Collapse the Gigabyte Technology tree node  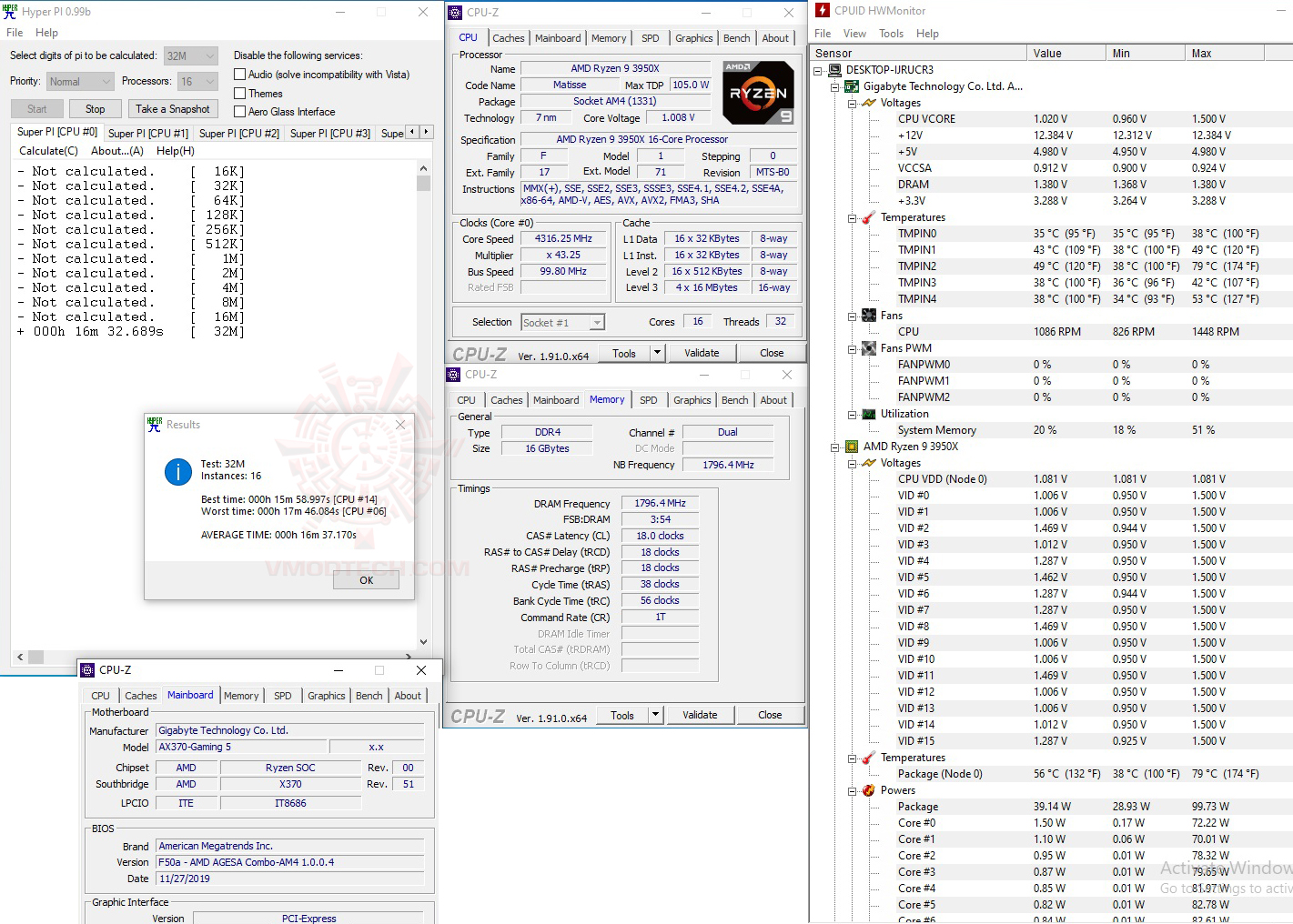pyautogui.click(x=835, y=86)
